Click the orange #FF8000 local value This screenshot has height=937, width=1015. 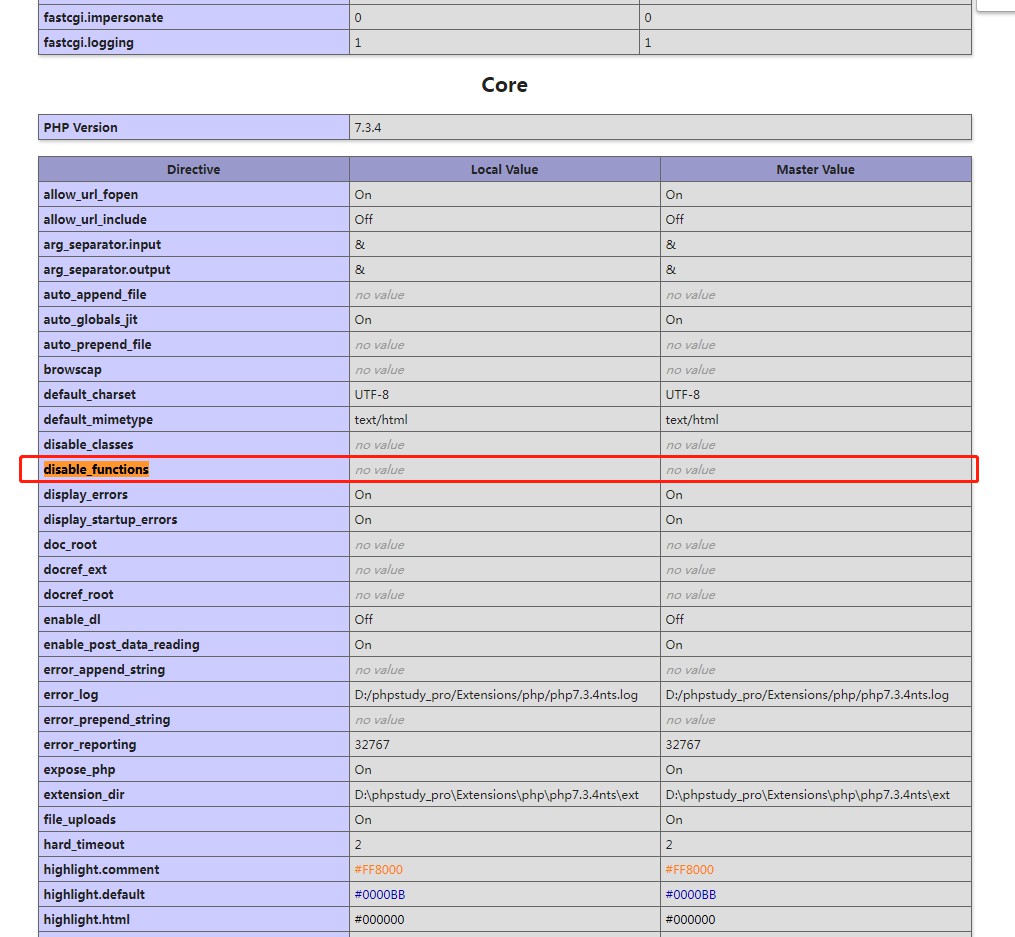(378, 869)
